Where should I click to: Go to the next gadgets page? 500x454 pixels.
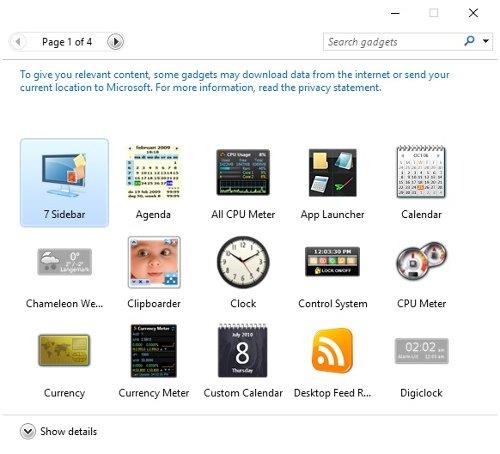pyautogui.click(x=115, y=42)
